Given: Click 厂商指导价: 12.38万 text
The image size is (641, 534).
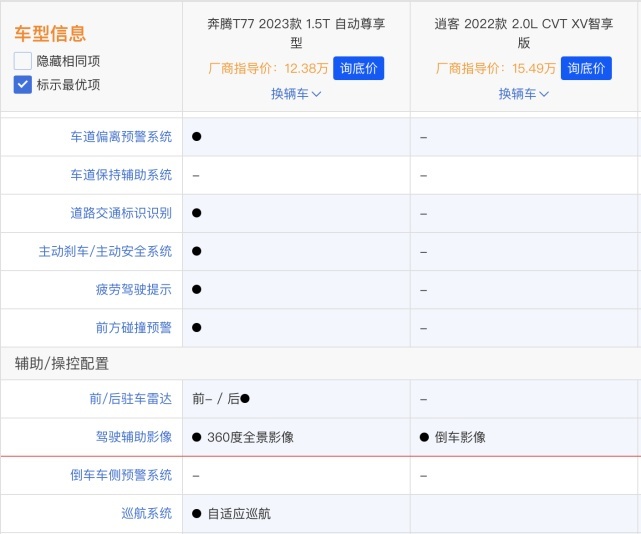Looking at the screenshot, I should coord(268,68).
